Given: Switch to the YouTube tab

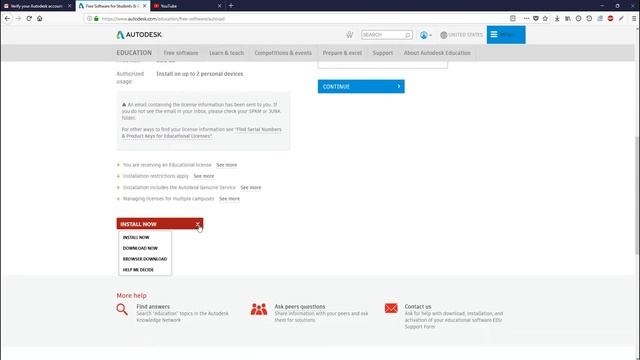Looking at the screenshot, I should tap(186, 6).
